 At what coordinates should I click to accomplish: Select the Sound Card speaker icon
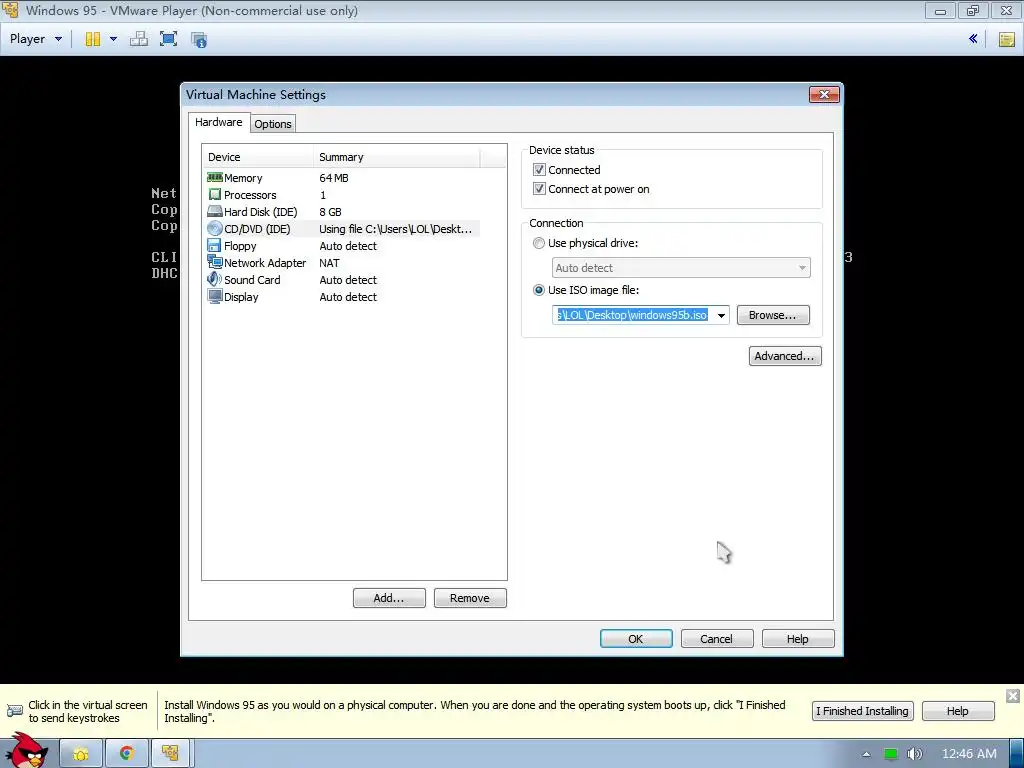coord(215,280)
